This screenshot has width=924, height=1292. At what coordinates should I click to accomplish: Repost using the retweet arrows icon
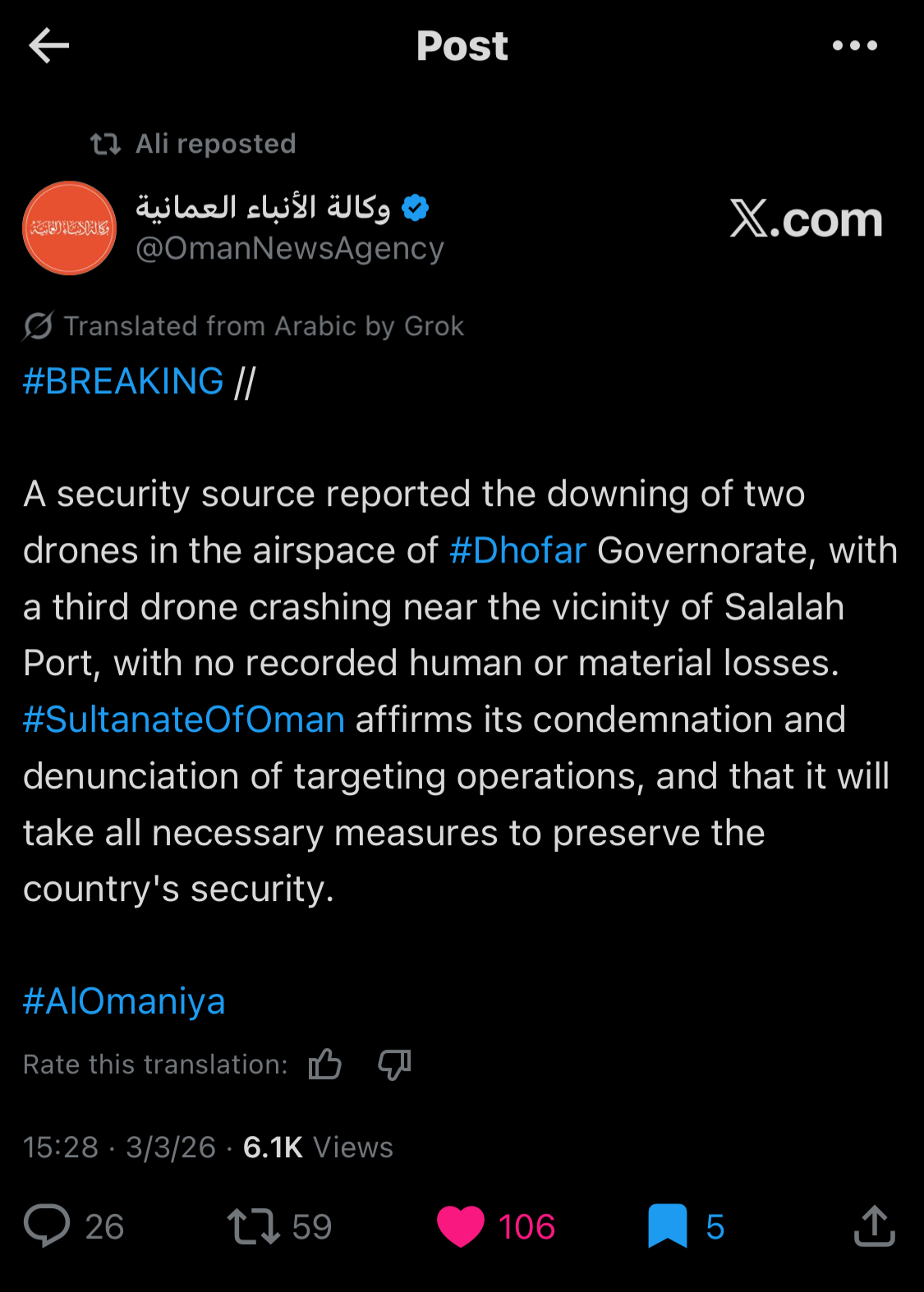254,1225
